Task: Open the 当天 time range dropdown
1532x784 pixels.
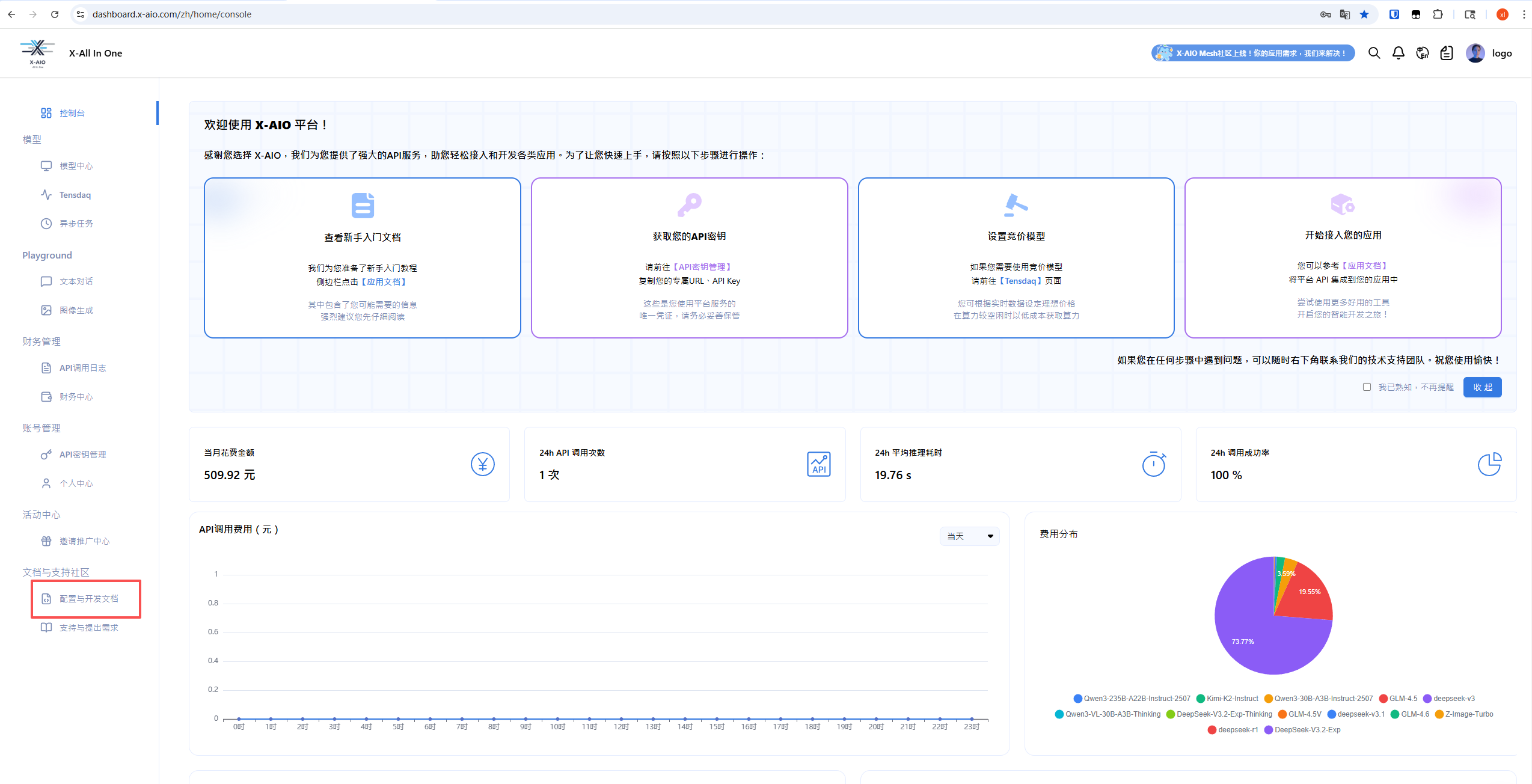Action: point(969,536)
